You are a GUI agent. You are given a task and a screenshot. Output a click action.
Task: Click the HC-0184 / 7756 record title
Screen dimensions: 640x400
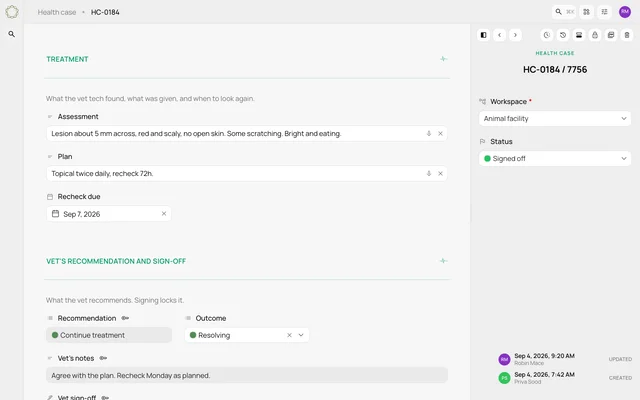point(555,70)
